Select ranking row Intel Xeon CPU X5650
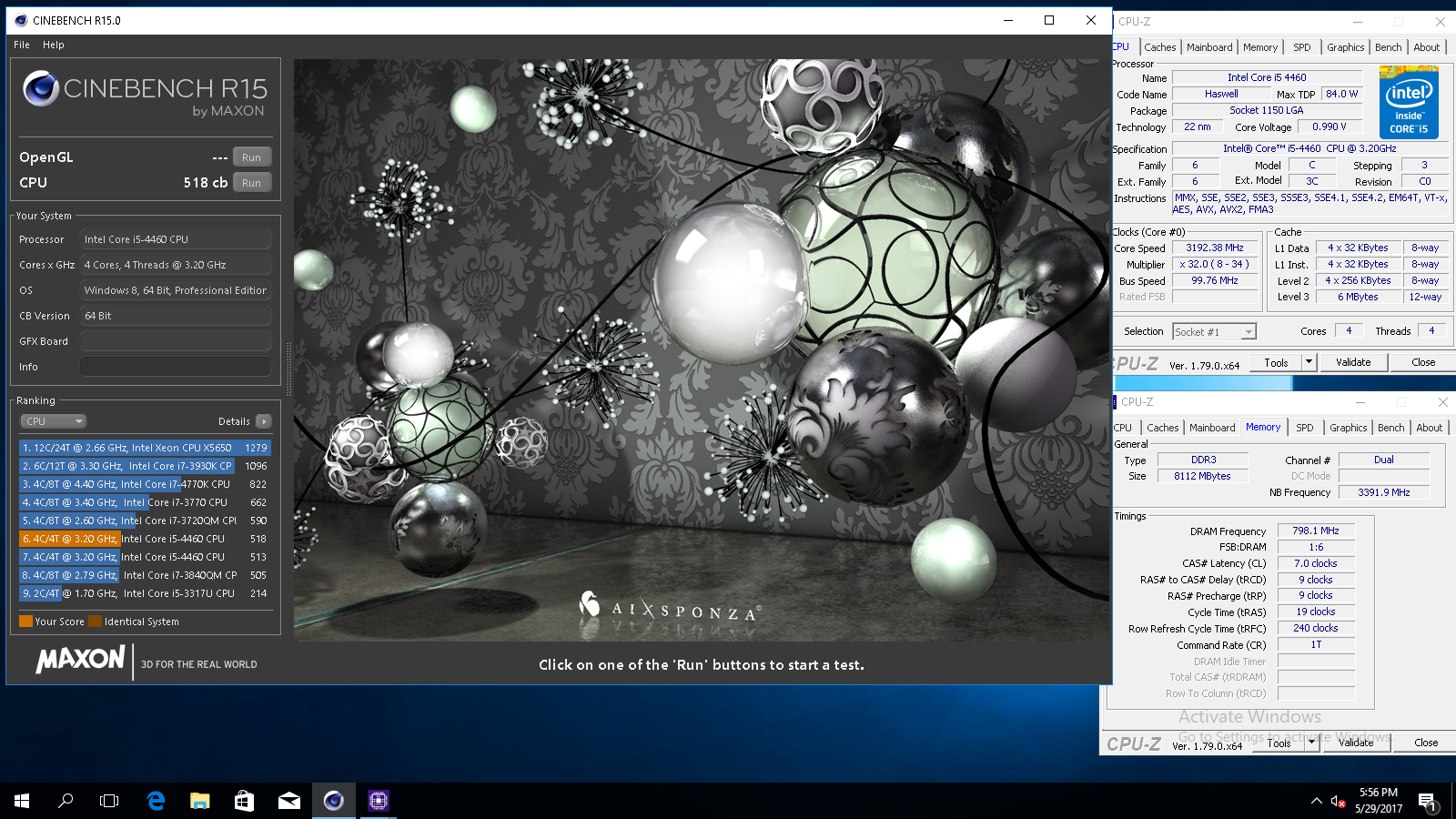1456x819 pixels. coord(145,448)
